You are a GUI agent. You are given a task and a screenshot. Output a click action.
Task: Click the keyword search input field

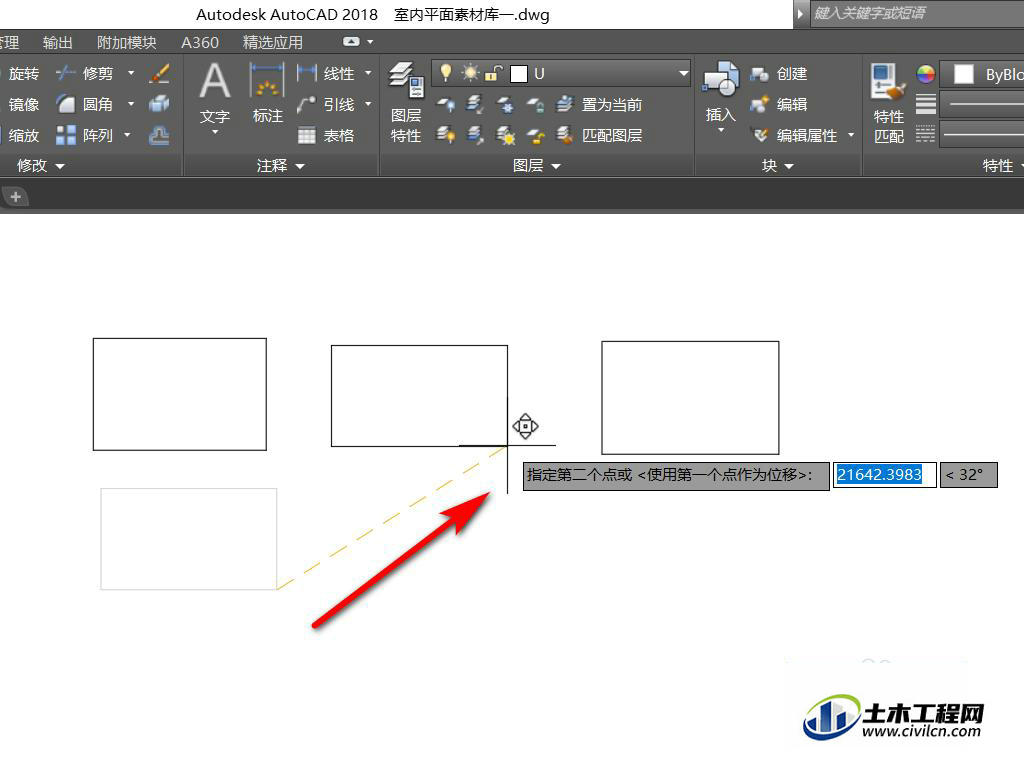[x=917, y=13]
